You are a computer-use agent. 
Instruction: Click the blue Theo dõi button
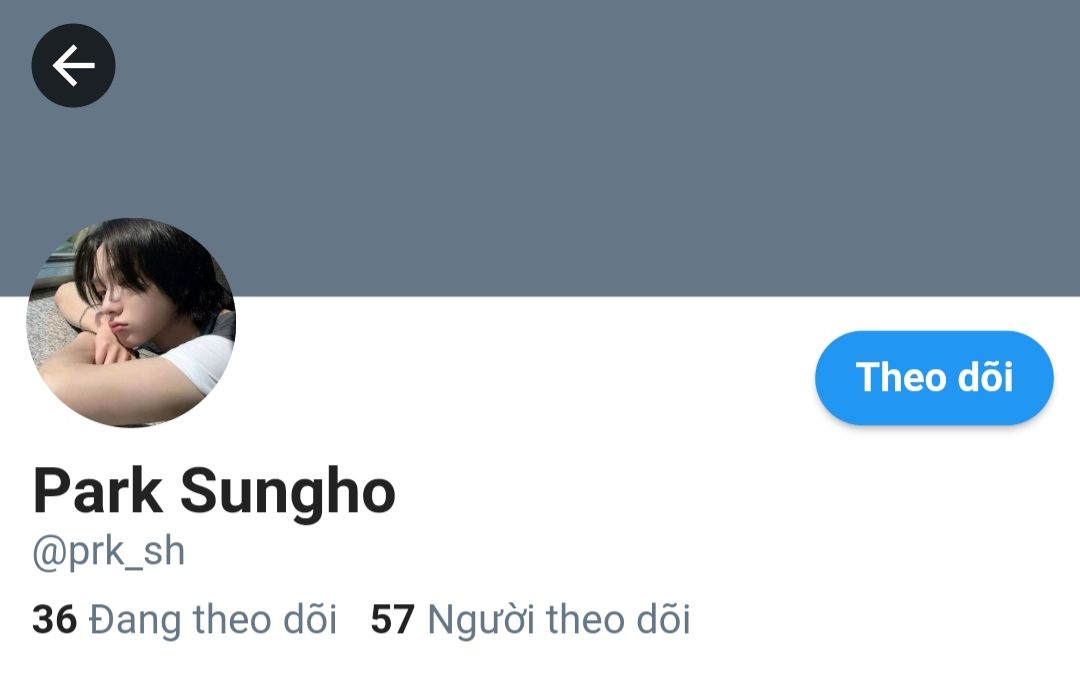click(x=934, y=377)
